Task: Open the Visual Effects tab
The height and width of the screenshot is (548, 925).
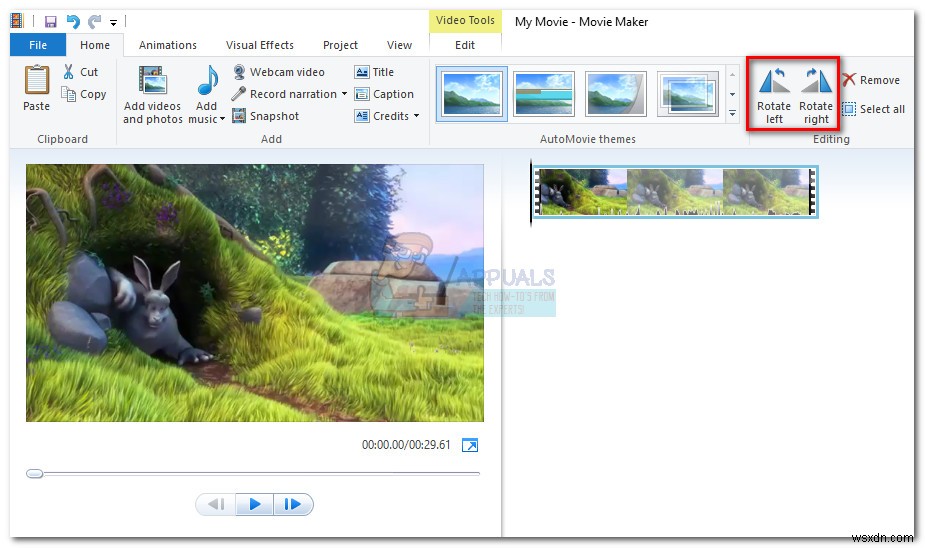Action: 260,45
